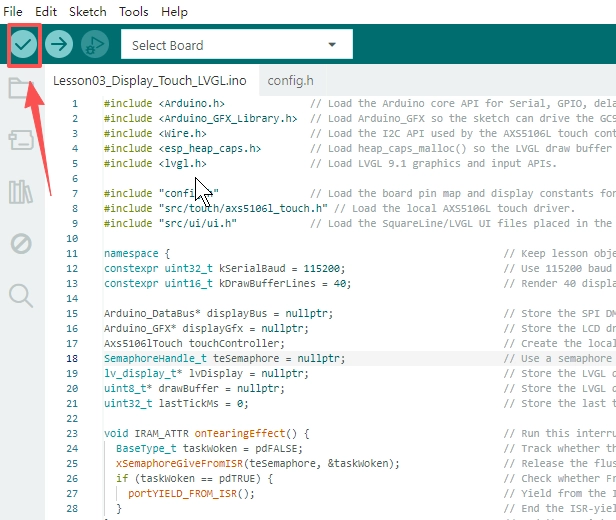Click SemaphoreHandle_t teSemaphore line

224,359
